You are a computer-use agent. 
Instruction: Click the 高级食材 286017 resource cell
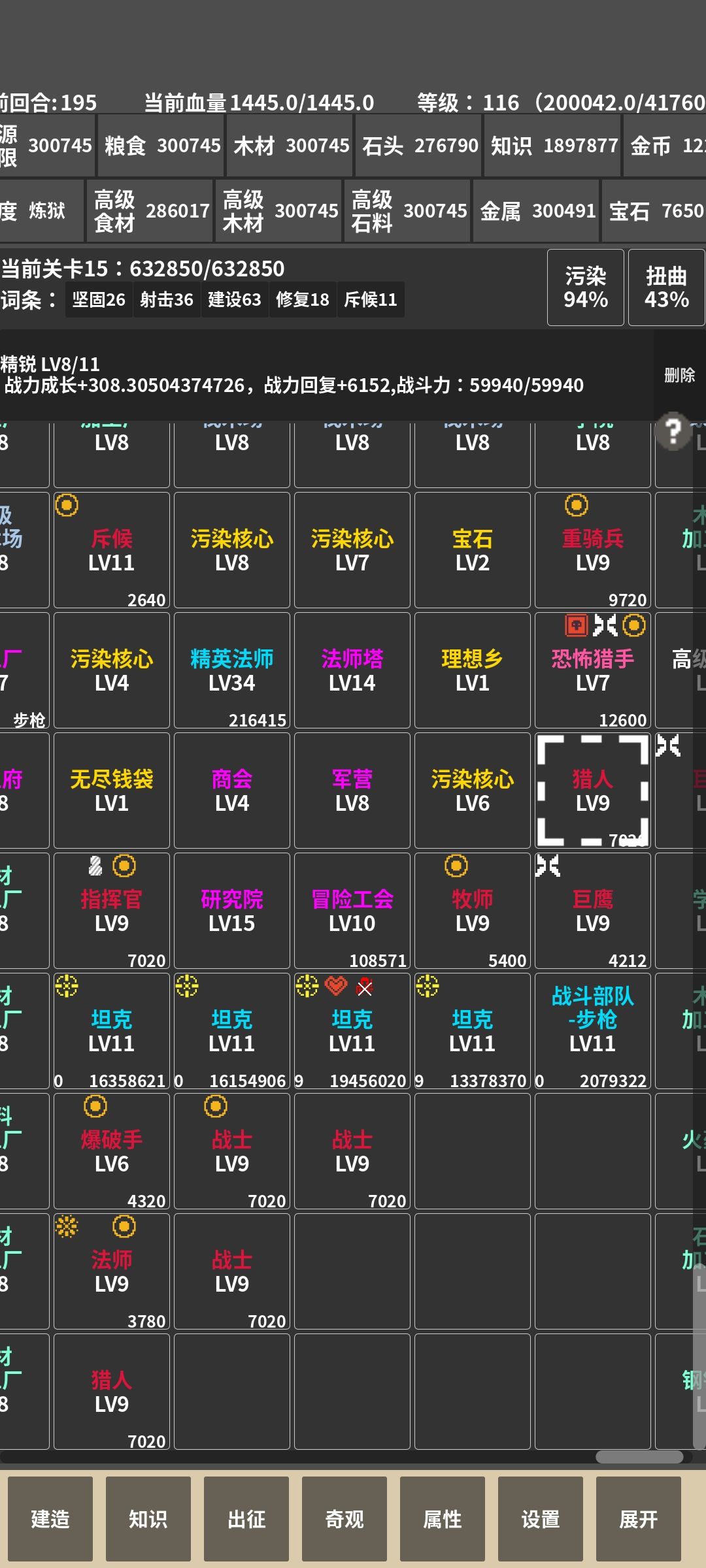pos(150,210)
